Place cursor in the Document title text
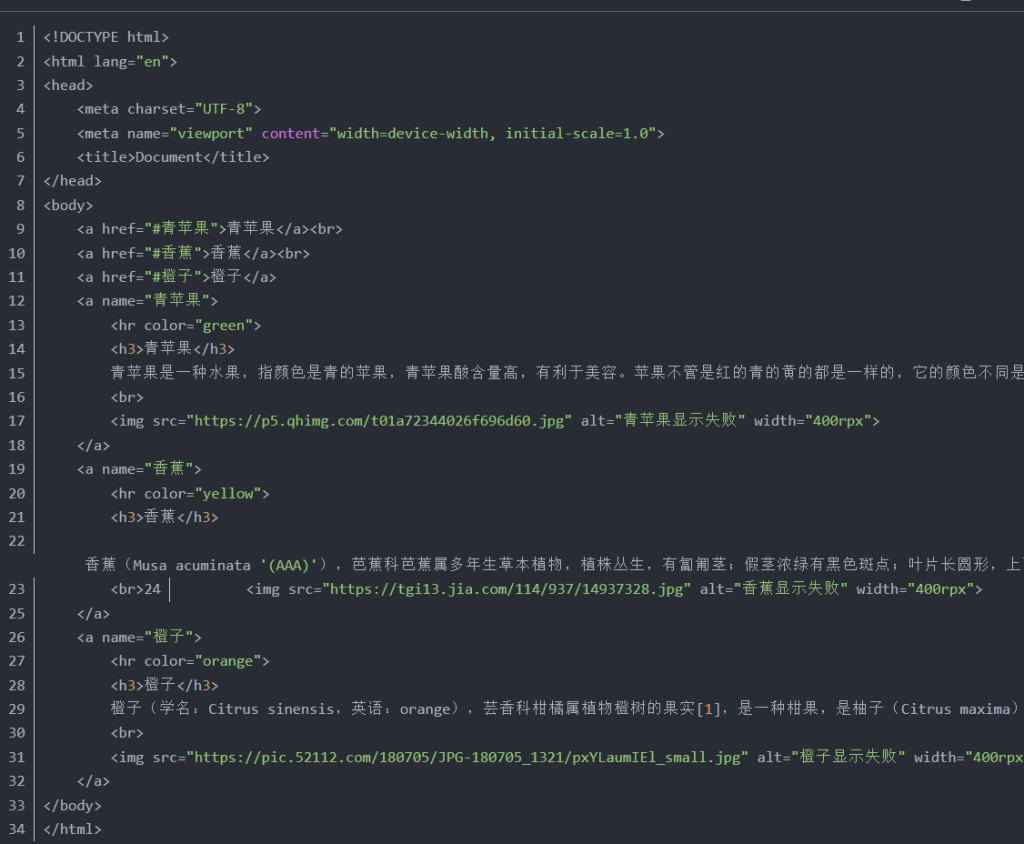The width and height of the screenshot is (1024, 844). 168,157
